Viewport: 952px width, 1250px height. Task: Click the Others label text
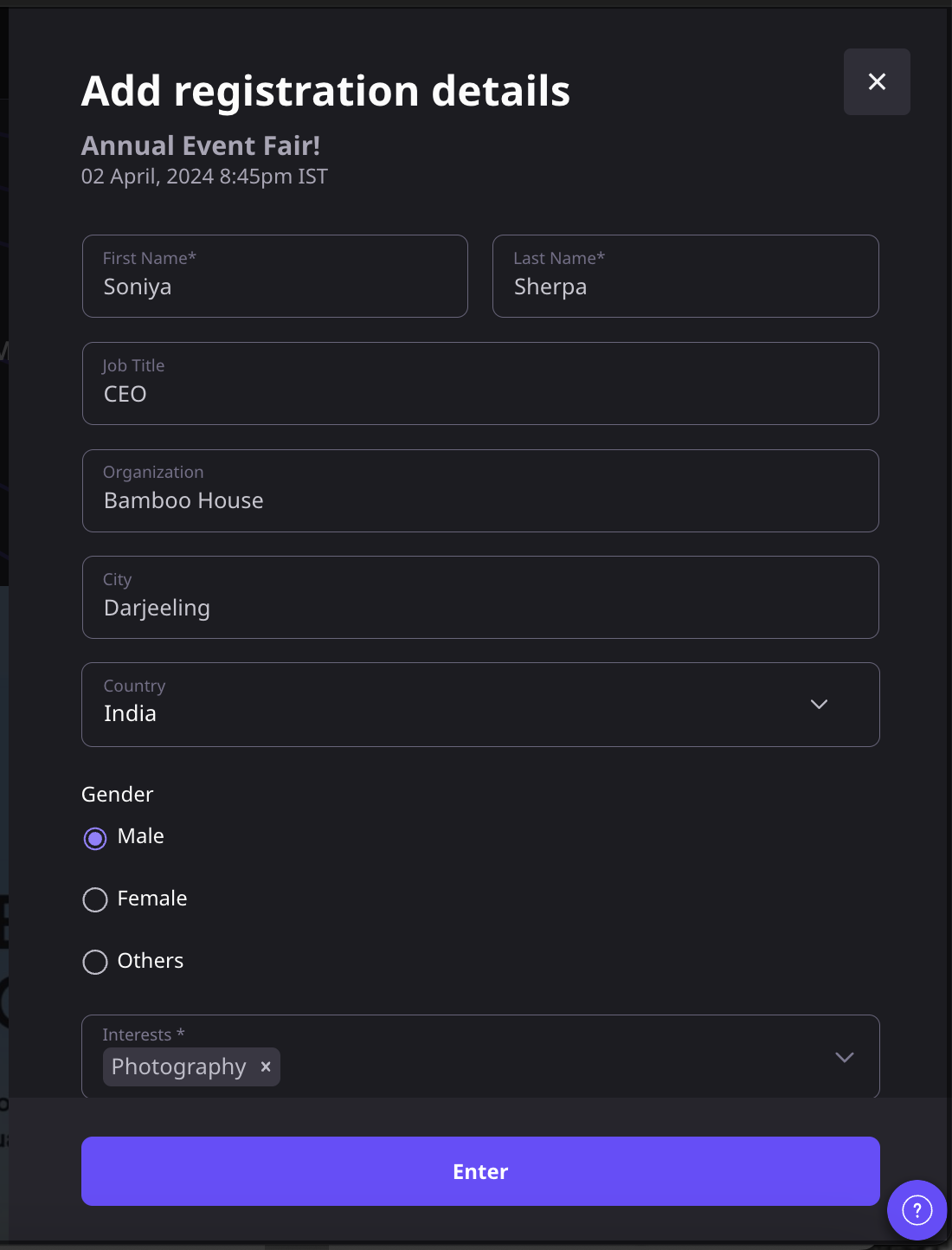pyautogui.click(x=151, y=961)
